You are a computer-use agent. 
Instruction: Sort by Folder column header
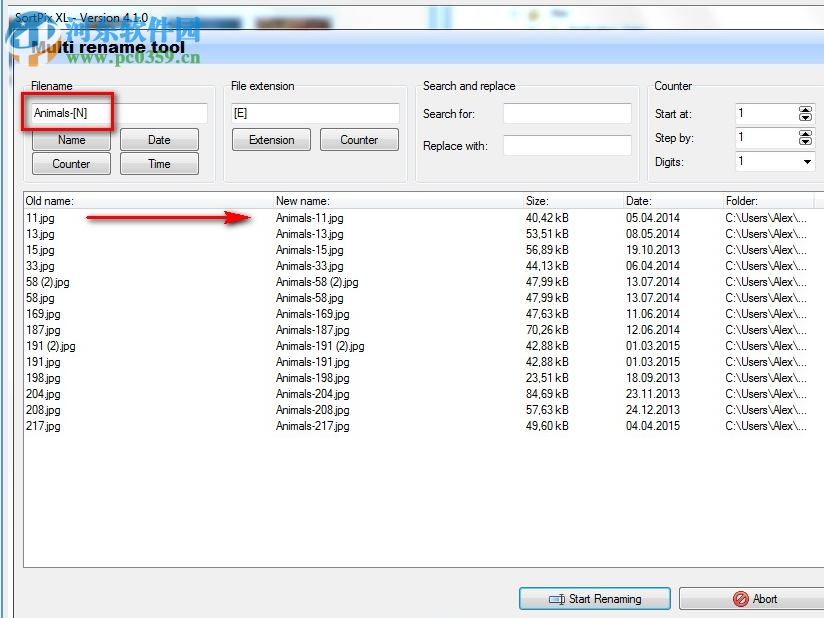(768, 201)
